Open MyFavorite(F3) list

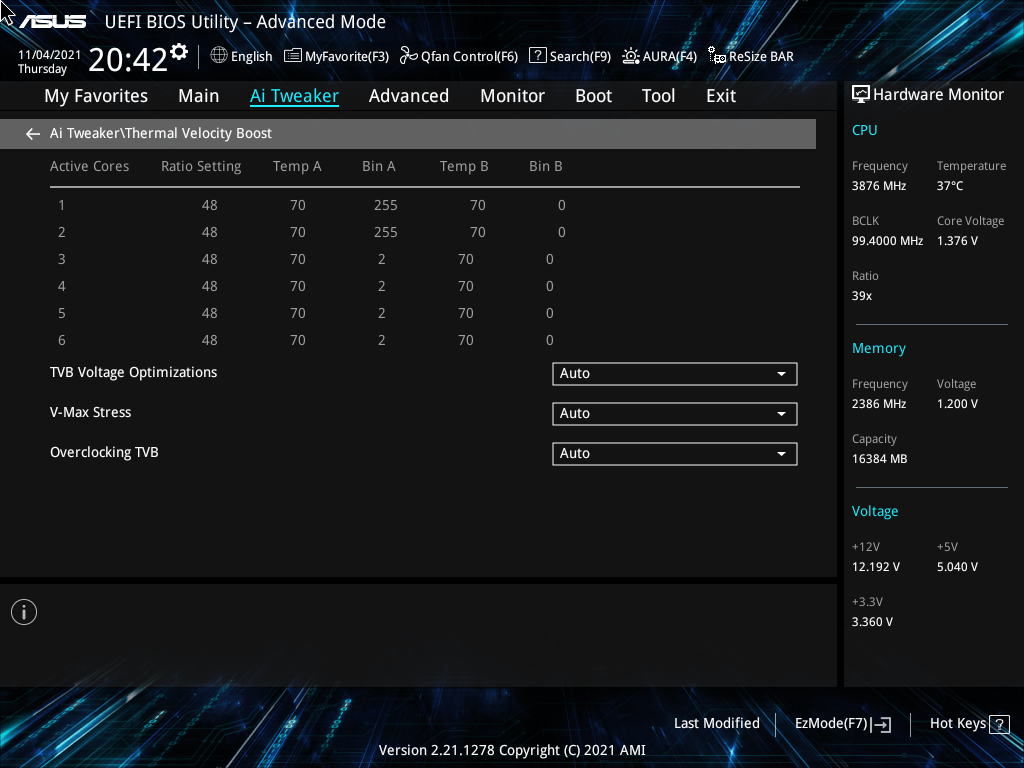click(336, 56)
